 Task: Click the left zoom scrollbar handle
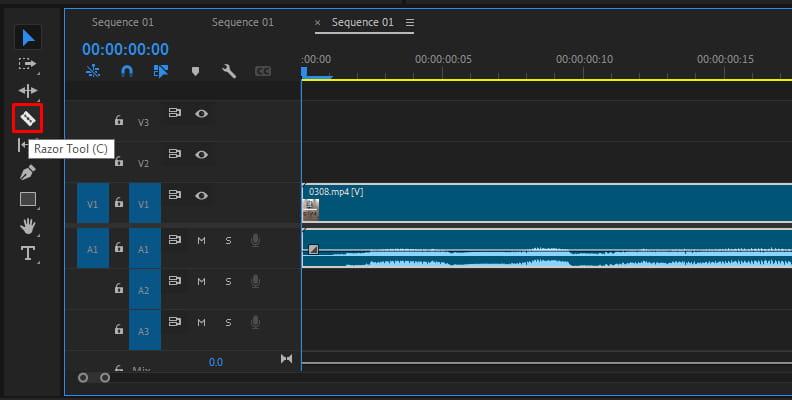click(83, 378)
